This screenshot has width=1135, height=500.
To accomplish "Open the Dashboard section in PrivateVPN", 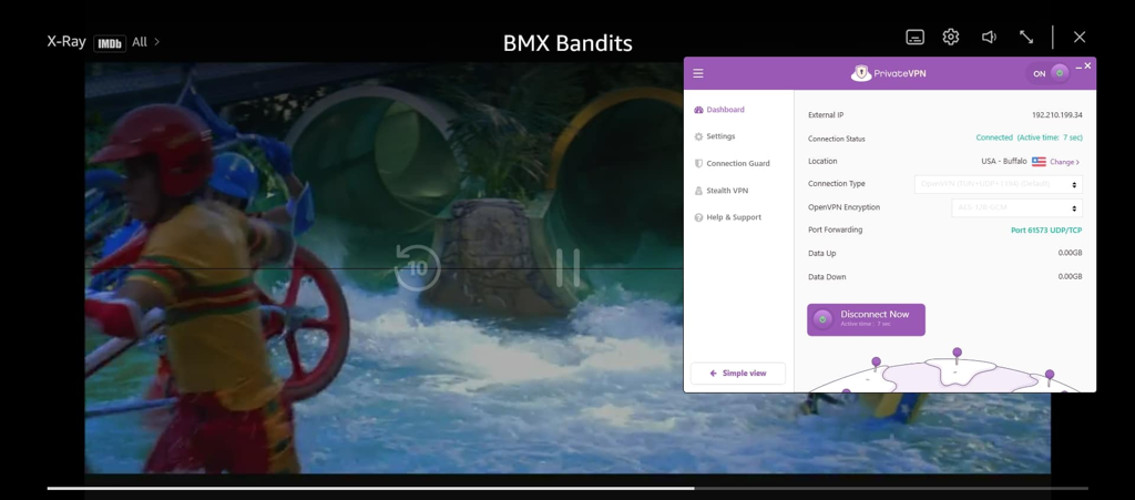I will tap(719, 110).
